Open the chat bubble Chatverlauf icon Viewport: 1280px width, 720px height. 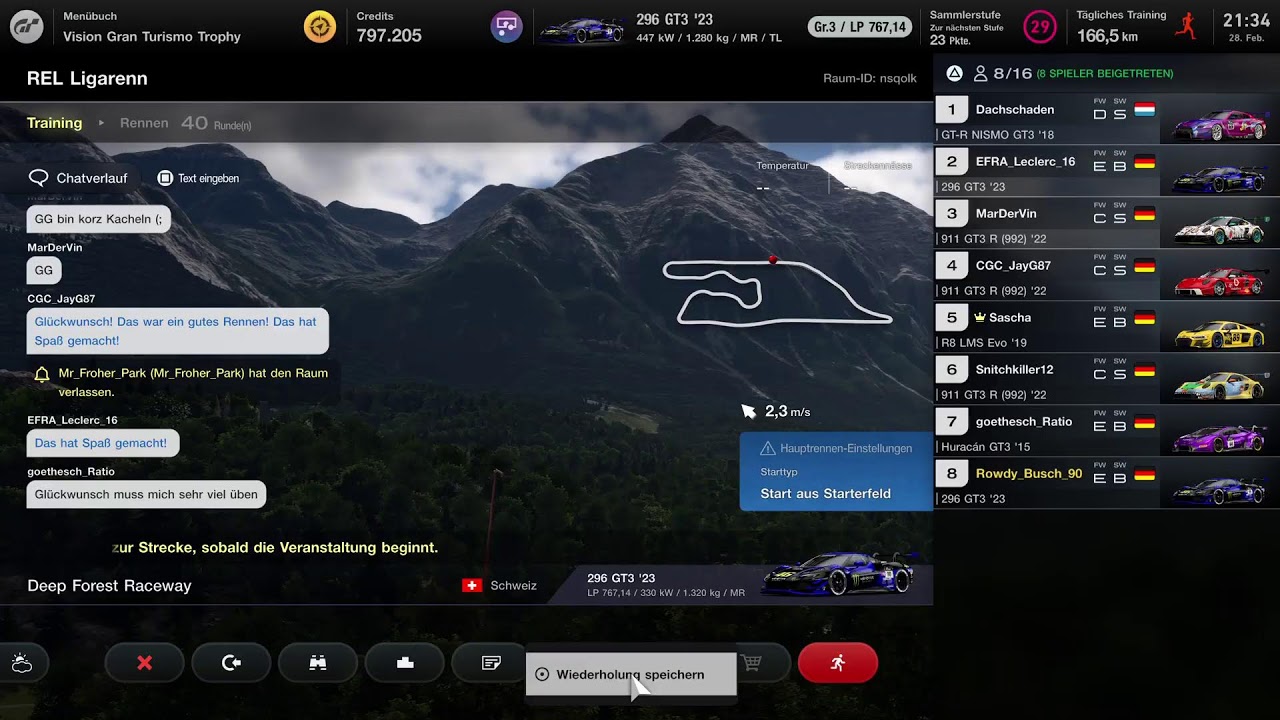point(39,178)
